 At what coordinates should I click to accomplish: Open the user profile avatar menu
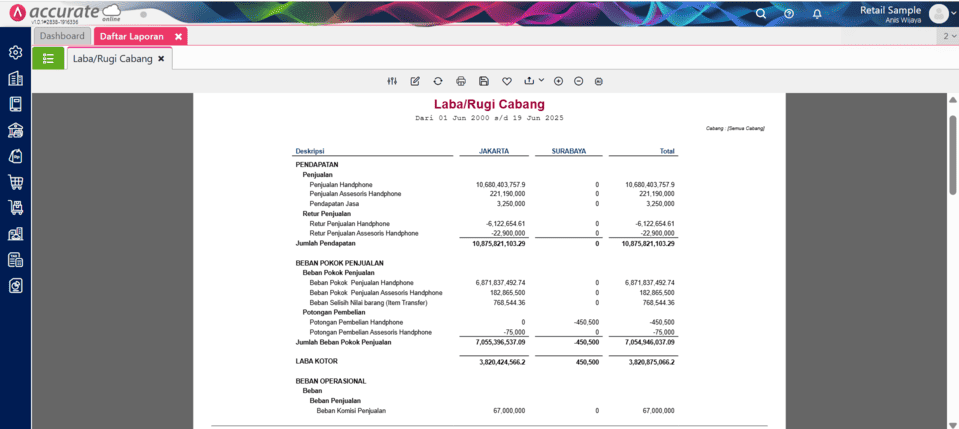(x=939, y=13)
